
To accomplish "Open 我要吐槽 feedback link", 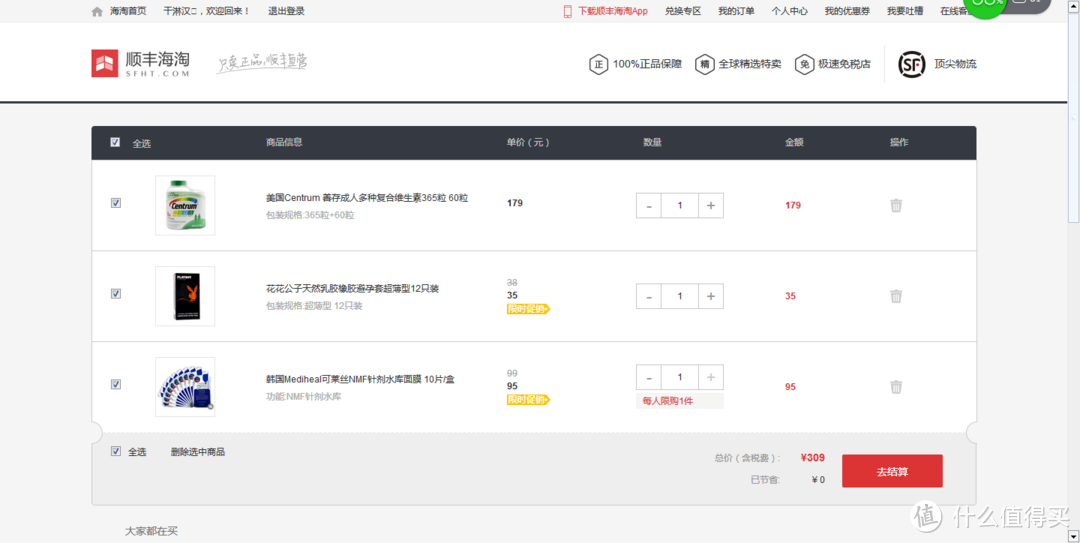I will tap(904, 12).
